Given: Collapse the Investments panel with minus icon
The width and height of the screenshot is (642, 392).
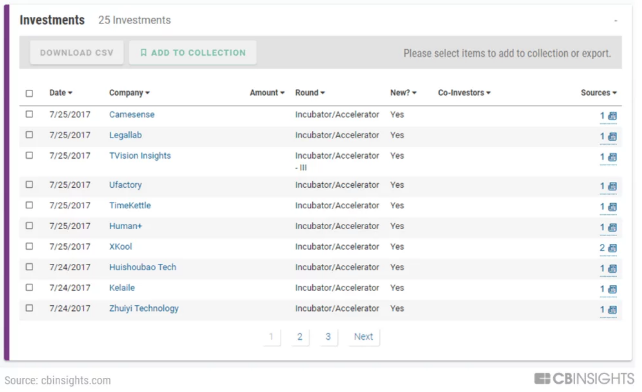Looking at the screenshot, I should 615,20.
